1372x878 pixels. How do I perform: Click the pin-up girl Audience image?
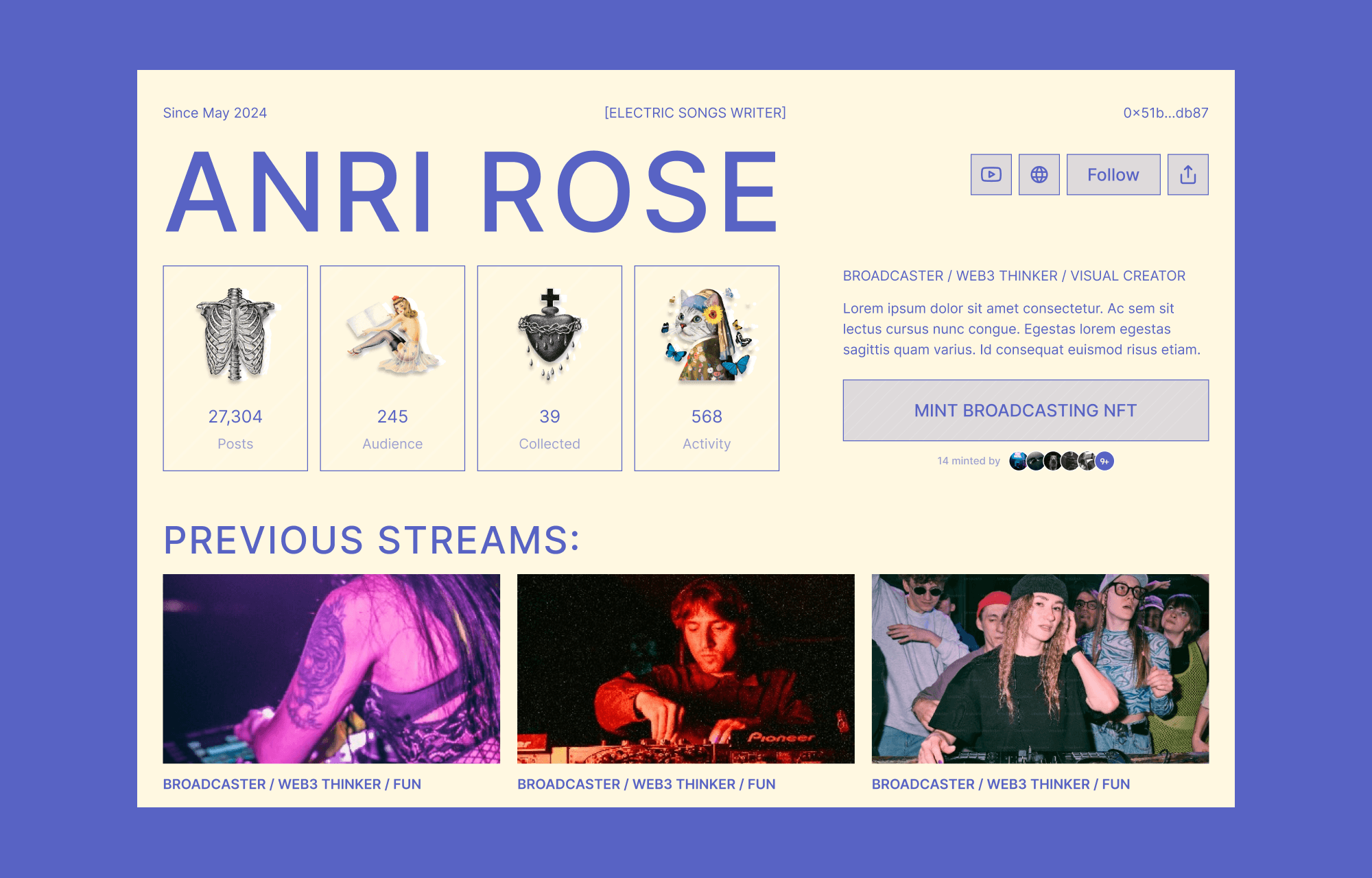(392, 334)
